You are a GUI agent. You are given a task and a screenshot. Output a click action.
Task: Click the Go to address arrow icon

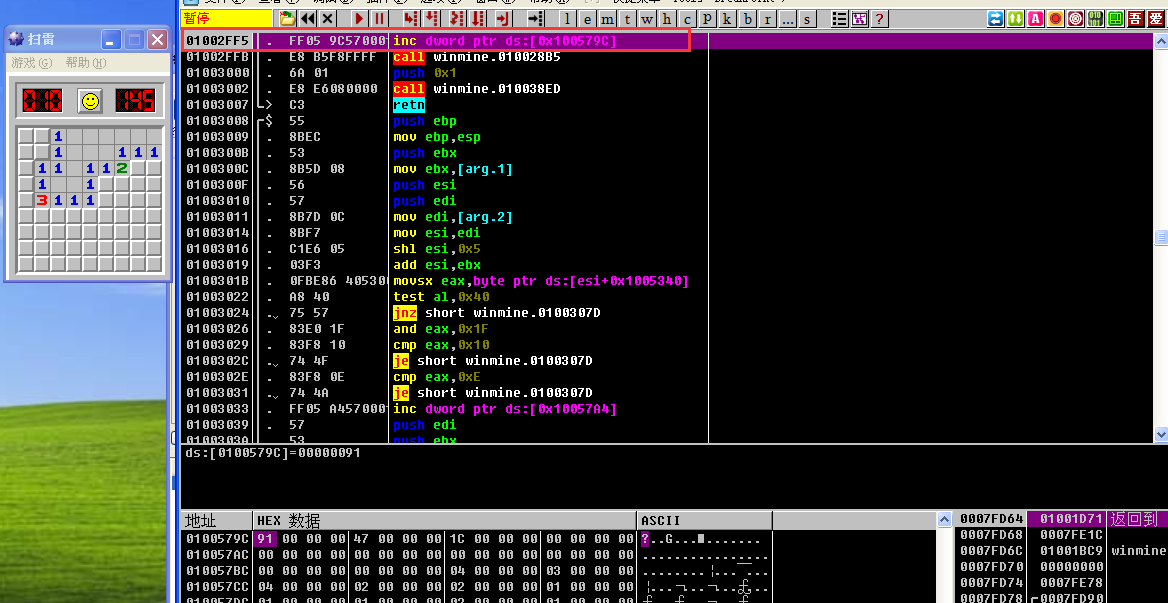[x=535, y=19]
